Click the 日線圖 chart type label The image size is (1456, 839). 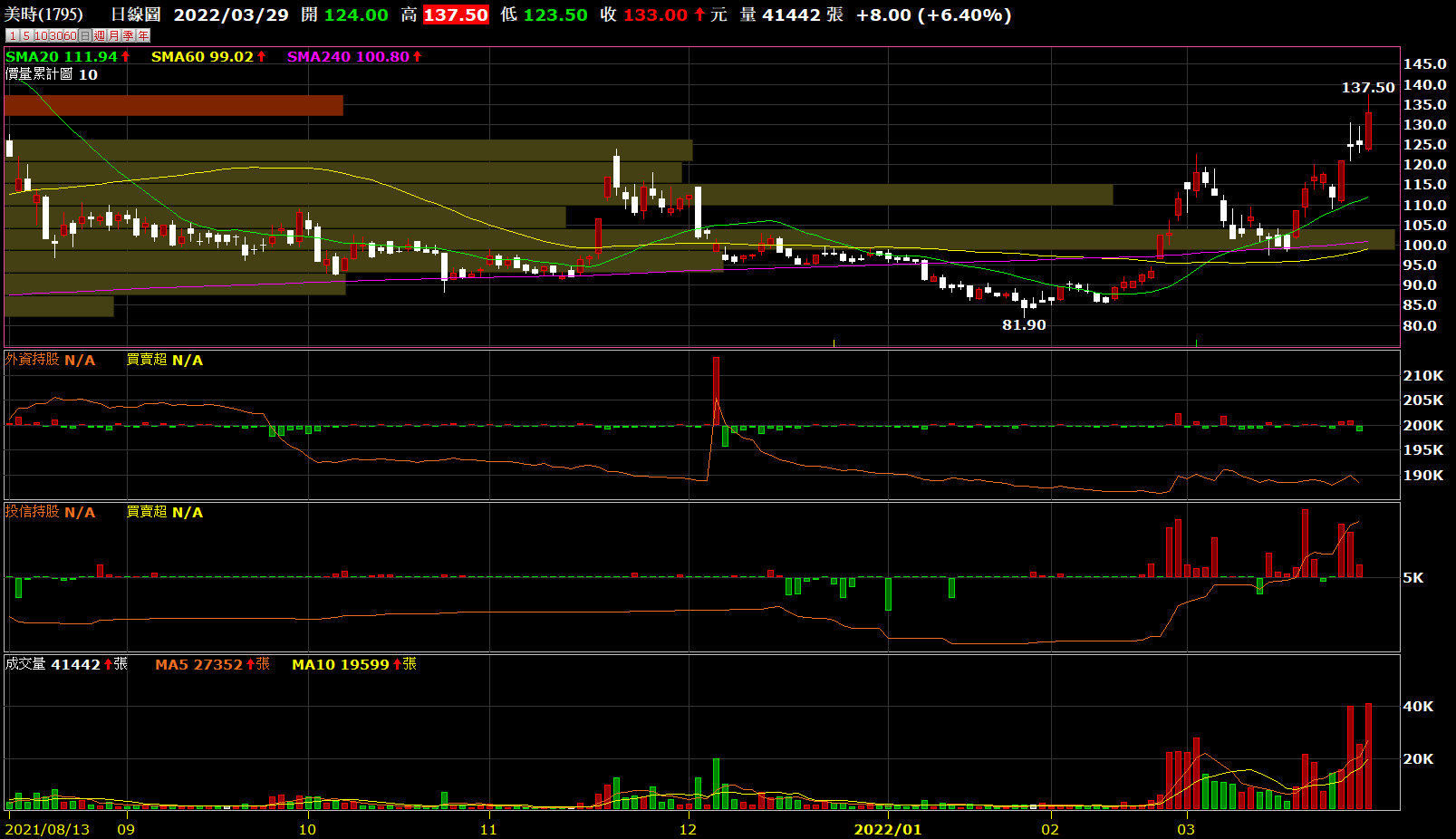tap(135, 14)
